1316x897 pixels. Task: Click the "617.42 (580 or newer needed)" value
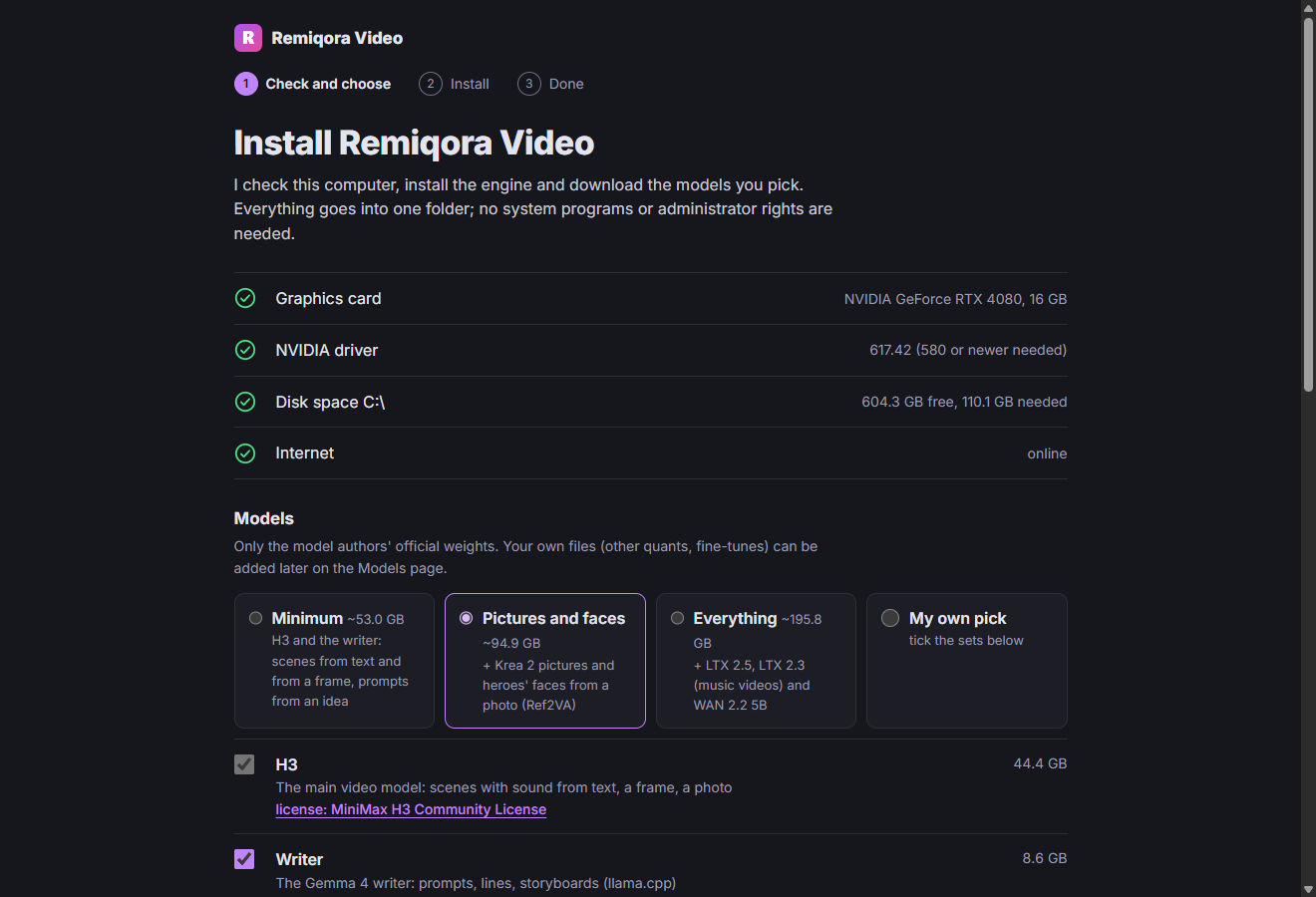tap(968, 350)
